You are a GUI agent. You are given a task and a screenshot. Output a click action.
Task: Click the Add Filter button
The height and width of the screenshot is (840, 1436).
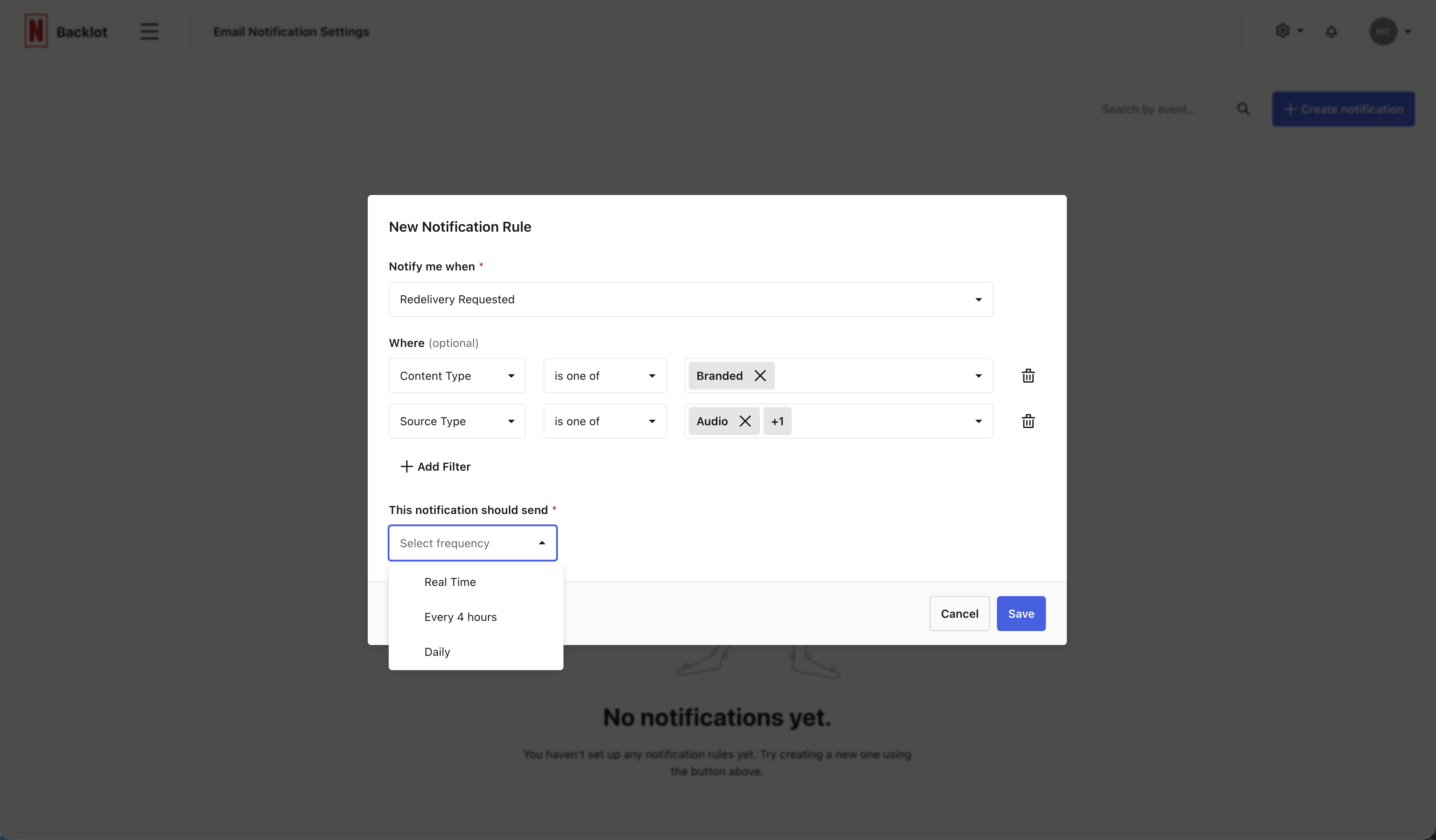pyautogui.click(x=436, y=467)
